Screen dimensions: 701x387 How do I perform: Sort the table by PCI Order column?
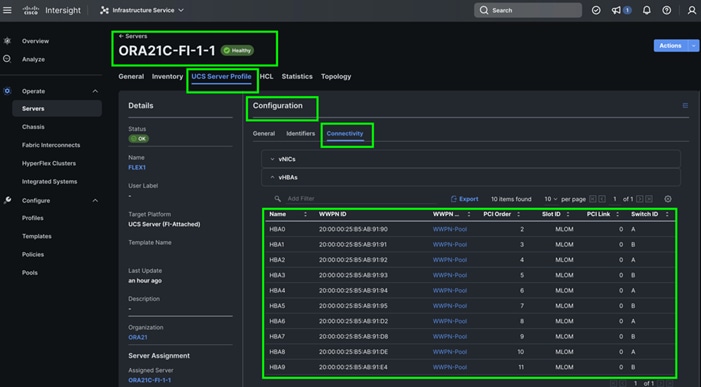[519, 215]
